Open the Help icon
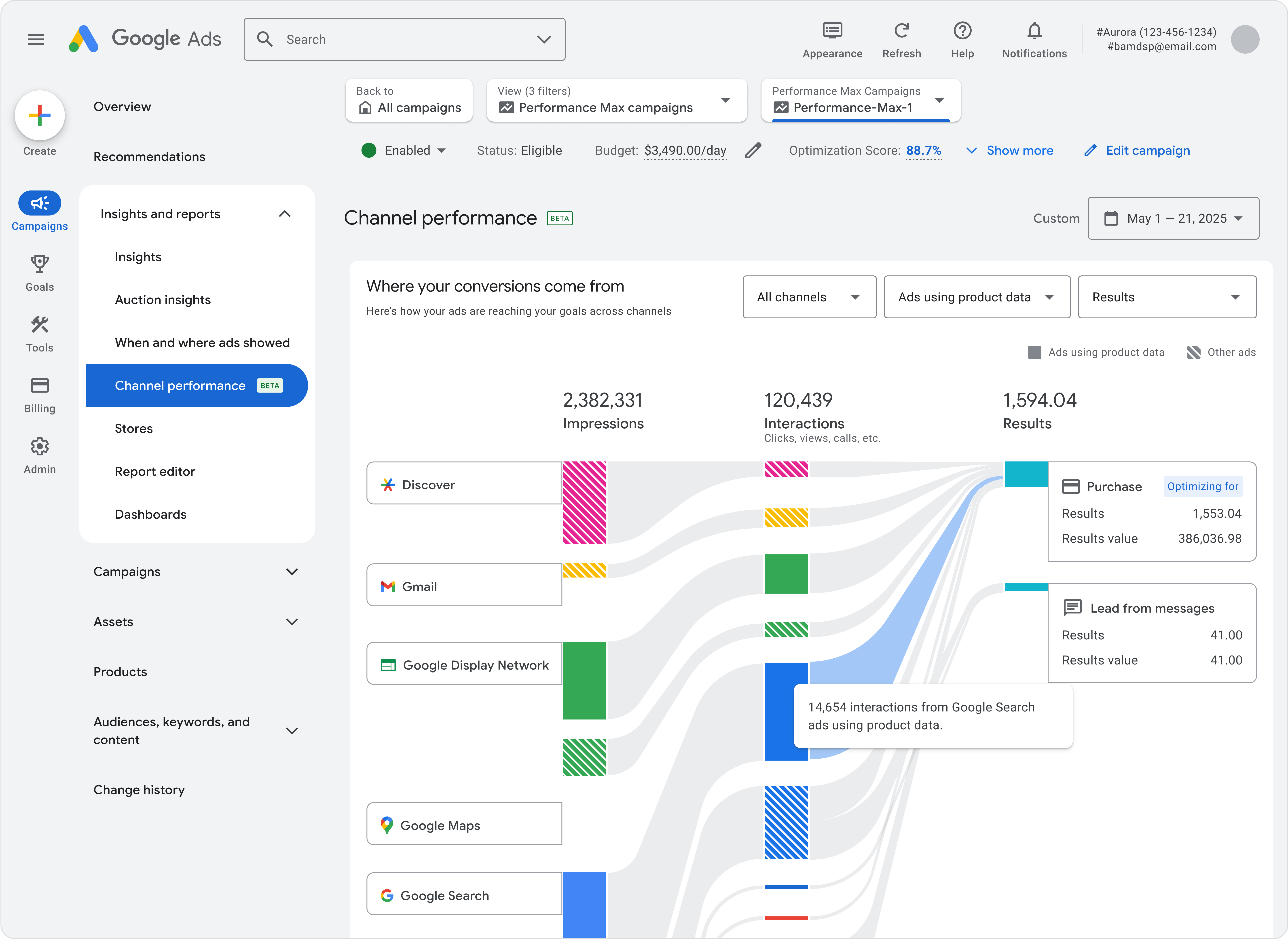This screenshot has height=939, width=1288. (x=962, y=31)
